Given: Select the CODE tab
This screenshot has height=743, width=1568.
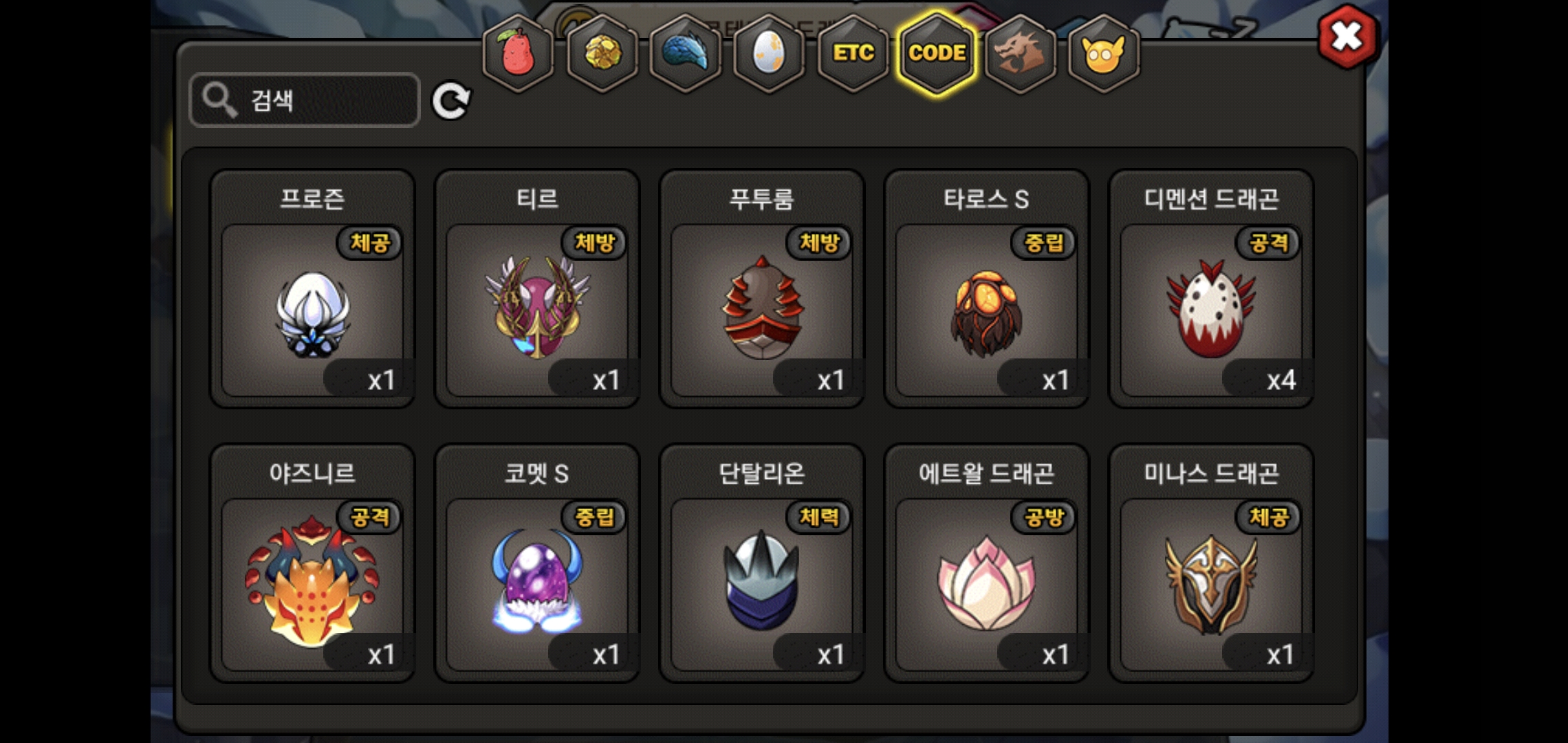Looking at the screenshot, I should 937,53.
